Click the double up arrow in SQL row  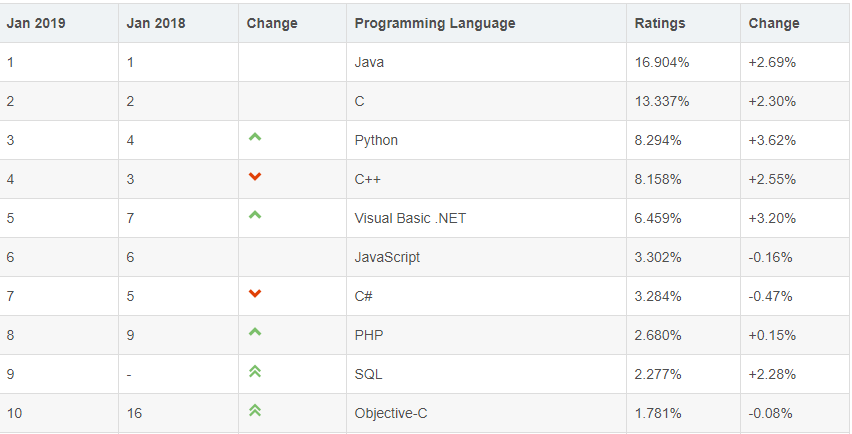[x=255, y=371]
